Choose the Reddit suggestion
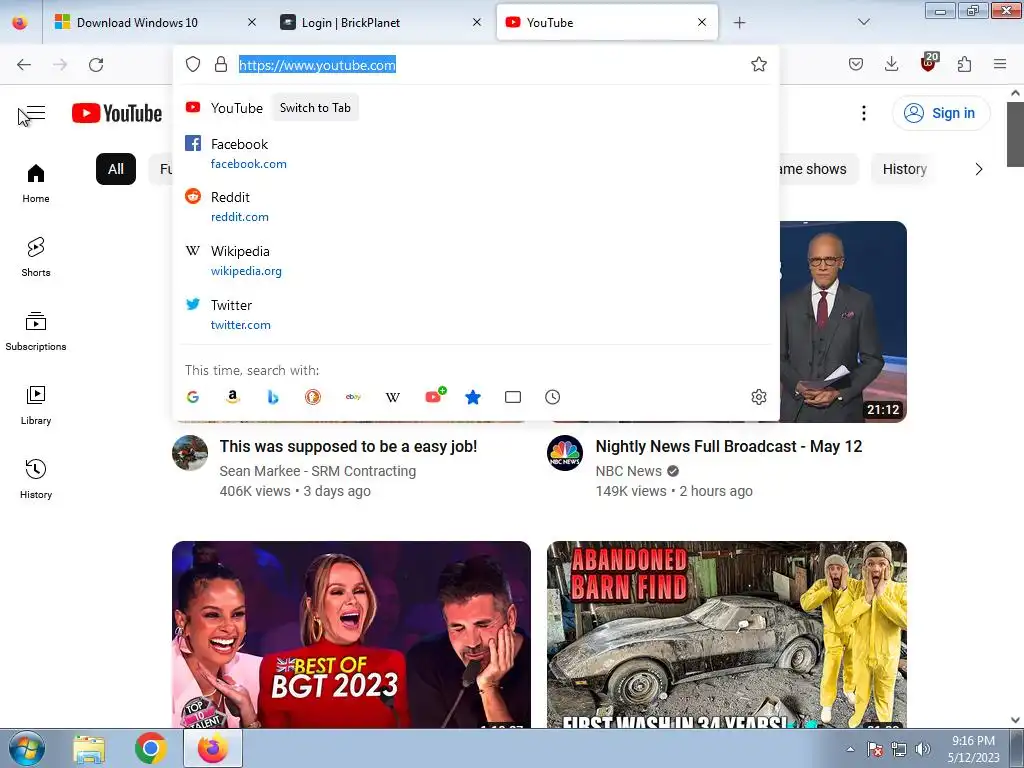 (475, 206)
